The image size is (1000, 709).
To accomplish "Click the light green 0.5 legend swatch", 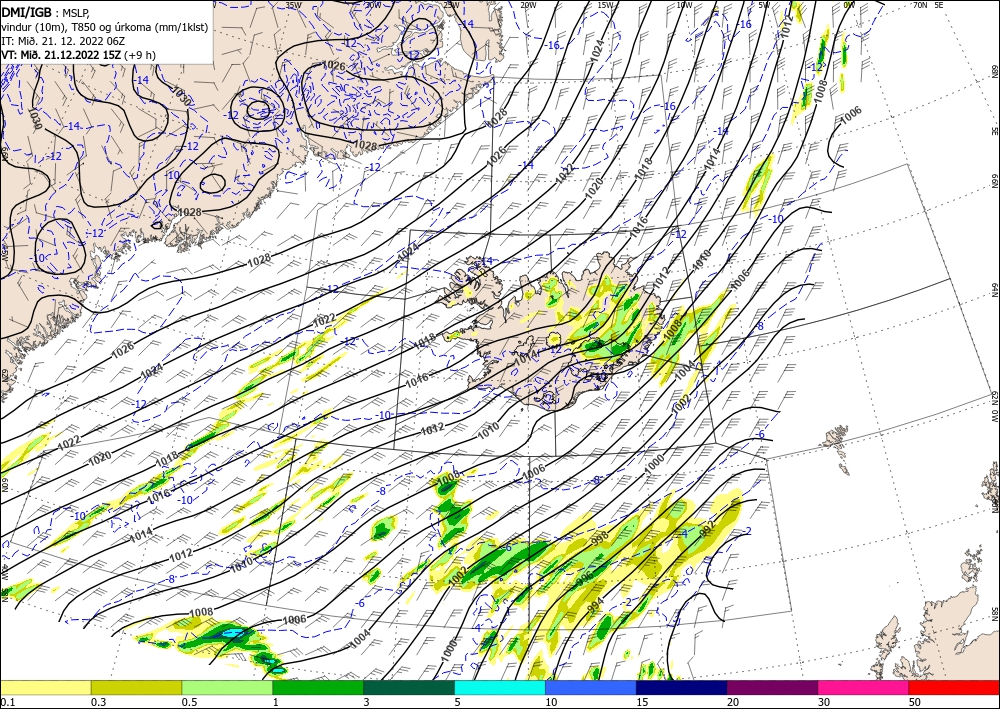I will 227,687.
